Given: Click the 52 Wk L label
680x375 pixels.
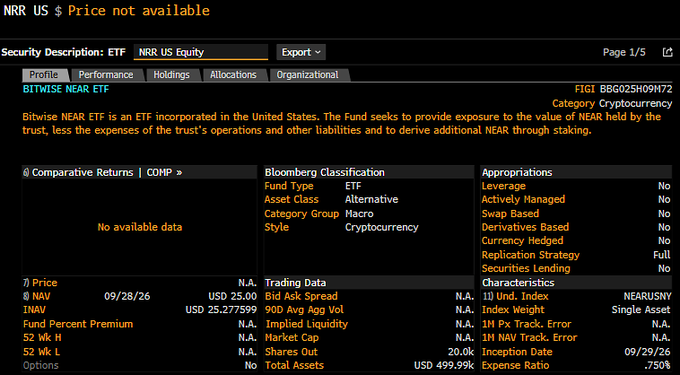Looking at the screenshot, I should [42, 352].
